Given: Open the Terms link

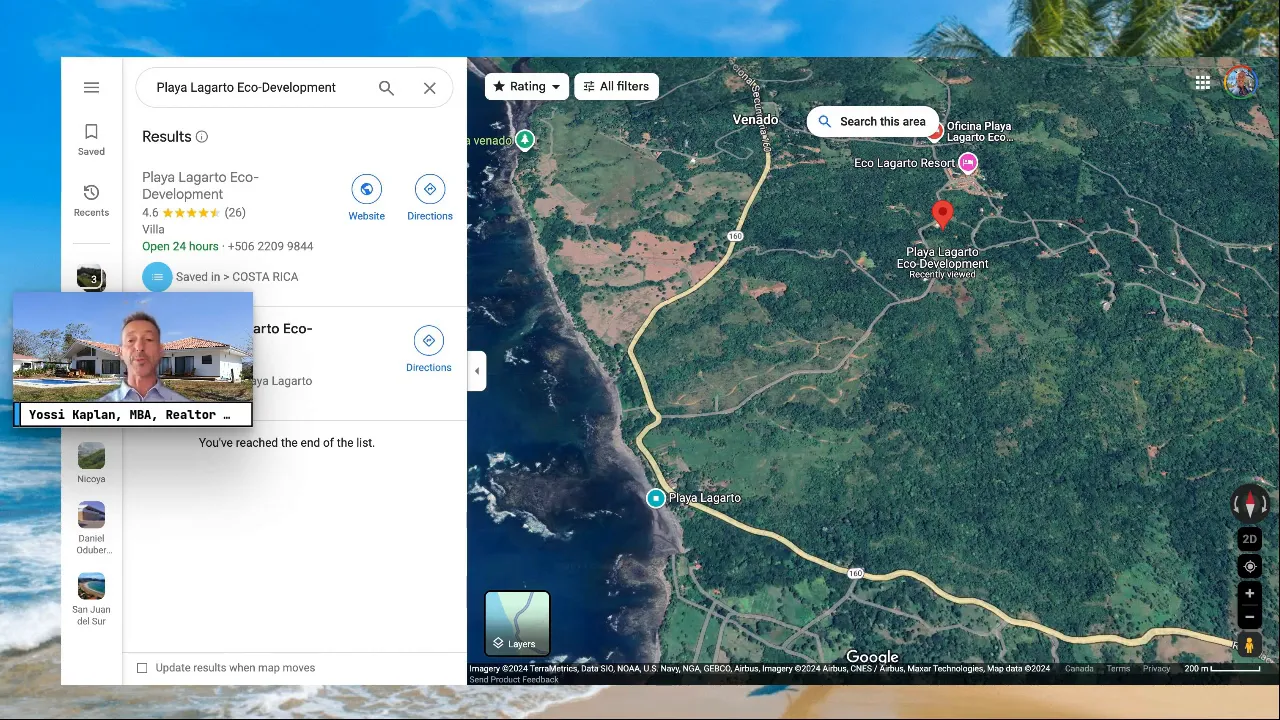Looking at the screenshot, I should tap(1118, 669).
